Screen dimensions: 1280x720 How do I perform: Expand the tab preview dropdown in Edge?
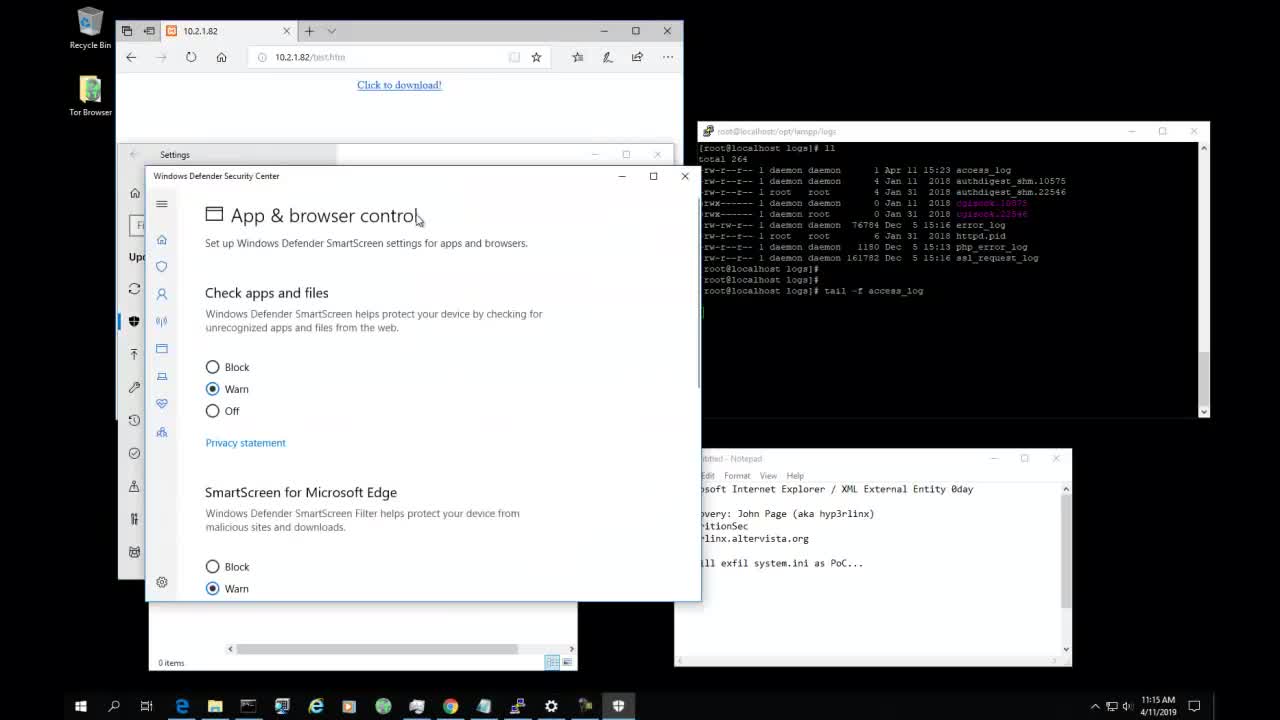coord(332,31)
